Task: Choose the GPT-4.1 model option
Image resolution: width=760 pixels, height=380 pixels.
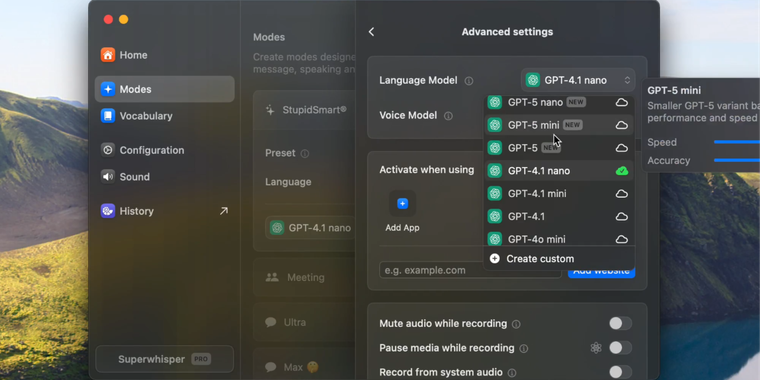Action: pos(559,217)
